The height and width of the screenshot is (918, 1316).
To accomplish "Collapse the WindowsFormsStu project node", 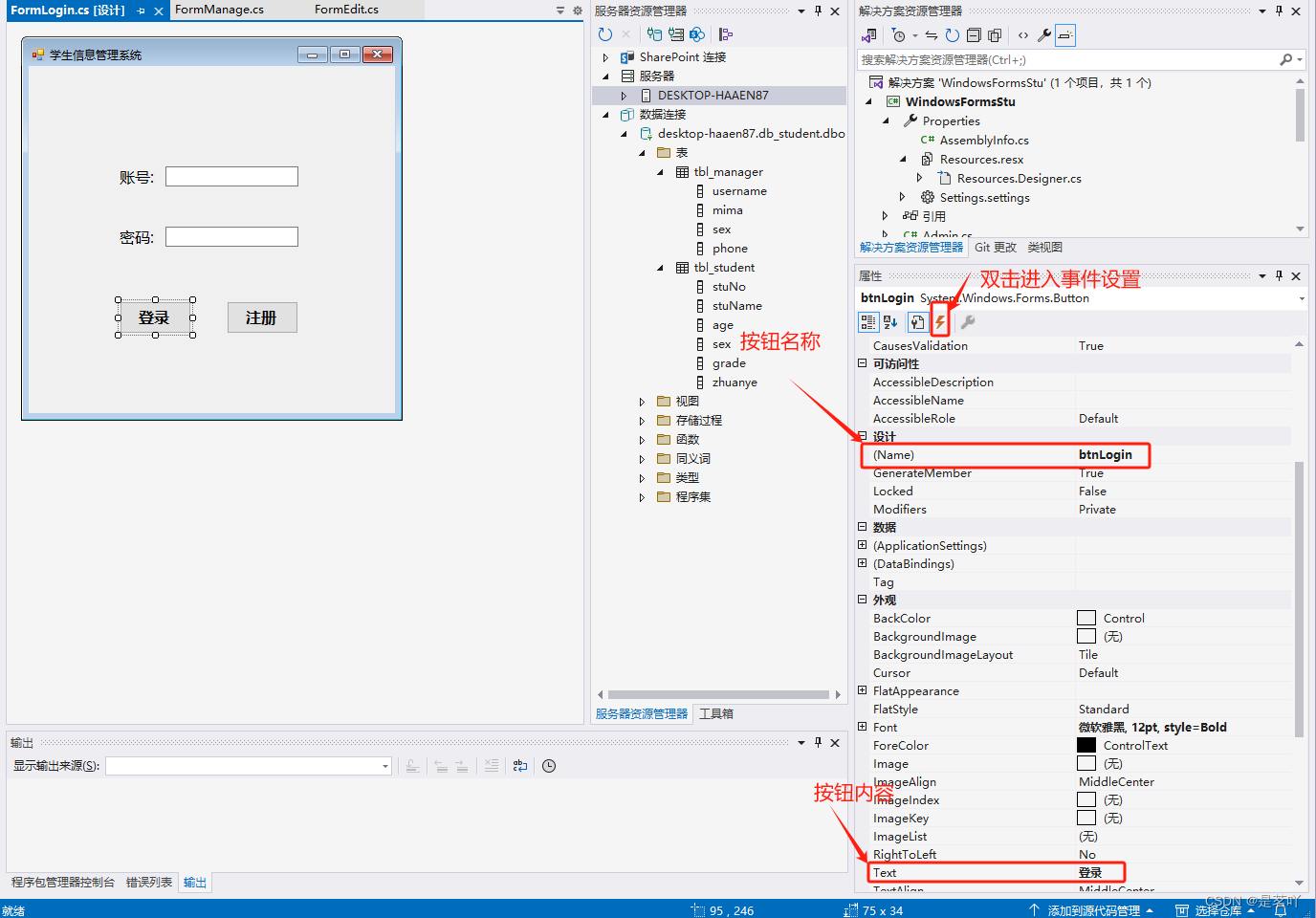I will (x=870, y=101).
